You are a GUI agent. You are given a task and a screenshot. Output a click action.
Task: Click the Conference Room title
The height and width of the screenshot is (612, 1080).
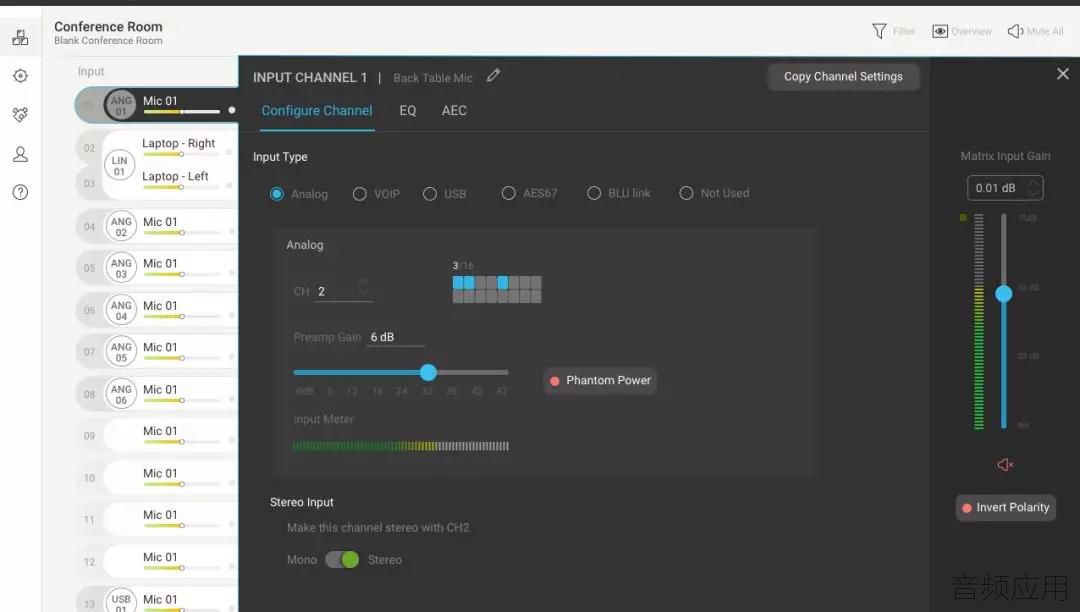tap(108, 26)
